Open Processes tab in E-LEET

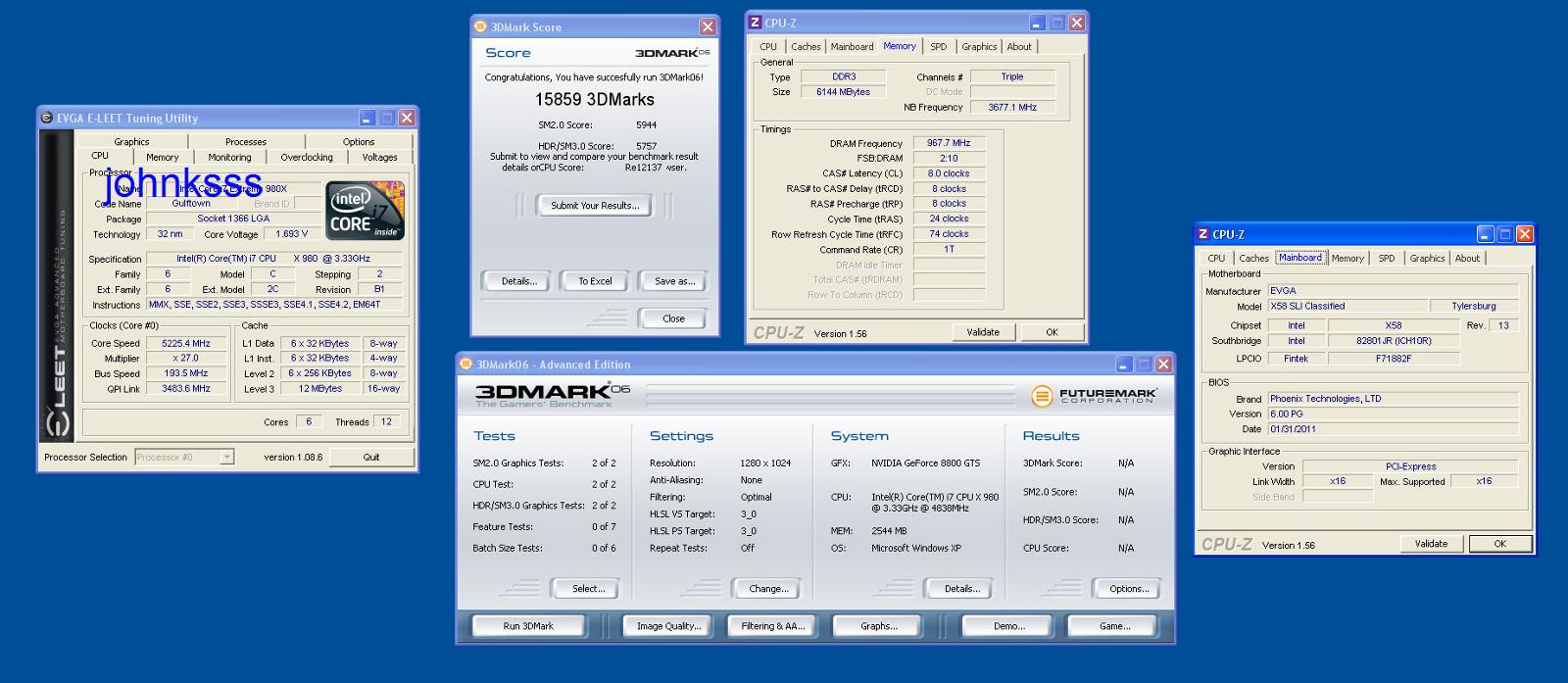(x=246, y=141)
